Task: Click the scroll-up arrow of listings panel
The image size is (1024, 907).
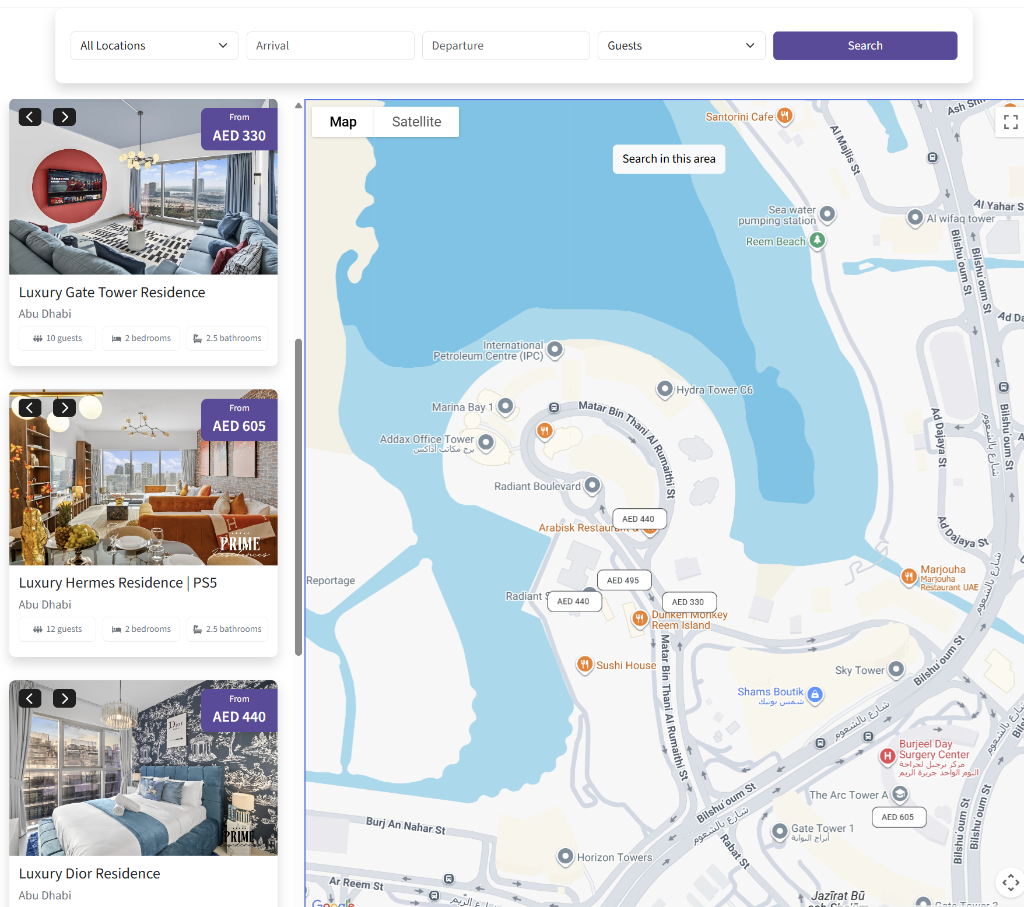Action: point(298,105)
